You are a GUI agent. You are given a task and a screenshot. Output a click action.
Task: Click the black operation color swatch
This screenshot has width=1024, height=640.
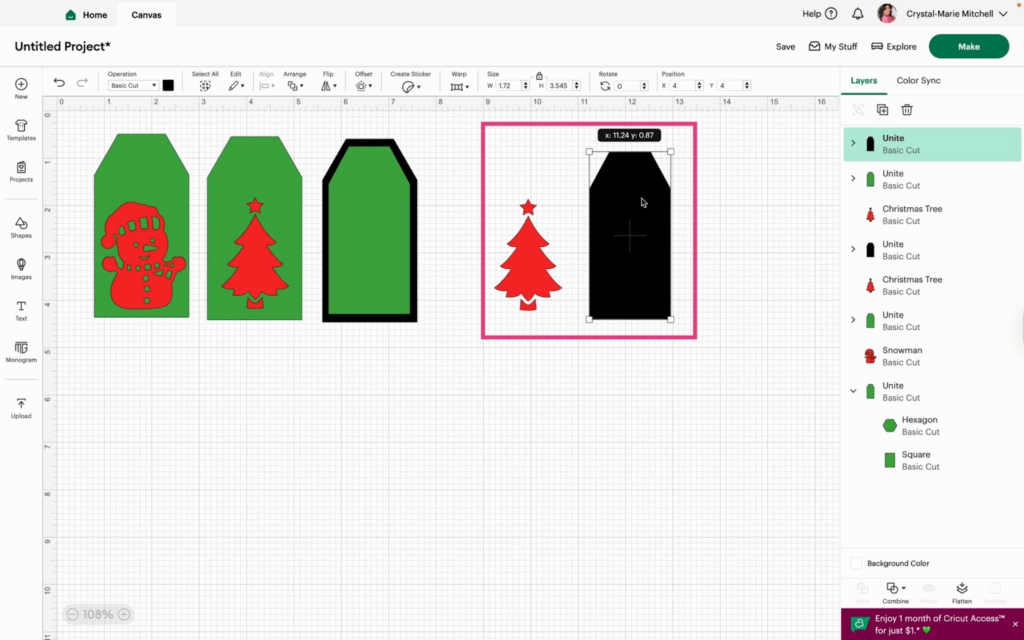(168, 86)
